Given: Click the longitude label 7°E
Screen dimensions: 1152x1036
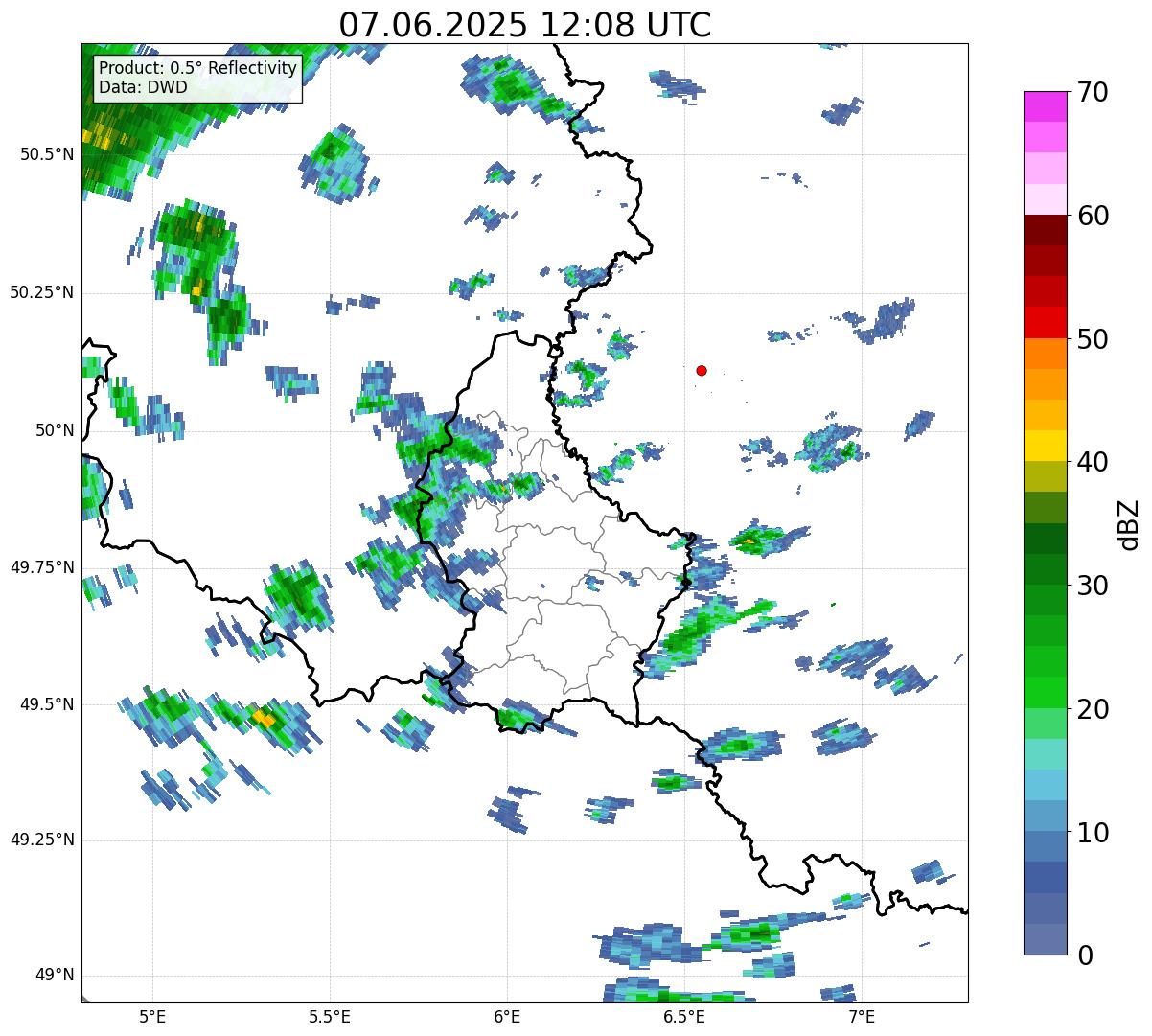Looking at the screenshot, I should coord(862,1017).
